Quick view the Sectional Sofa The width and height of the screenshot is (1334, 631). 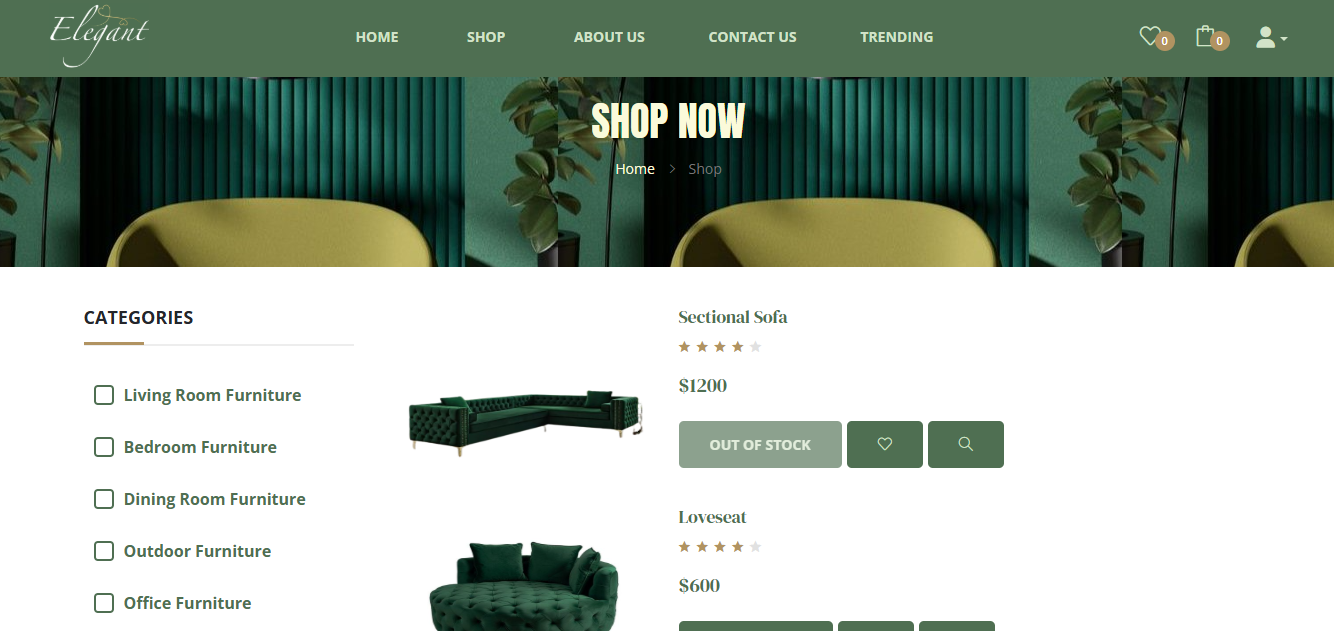(x=966, y=444)
